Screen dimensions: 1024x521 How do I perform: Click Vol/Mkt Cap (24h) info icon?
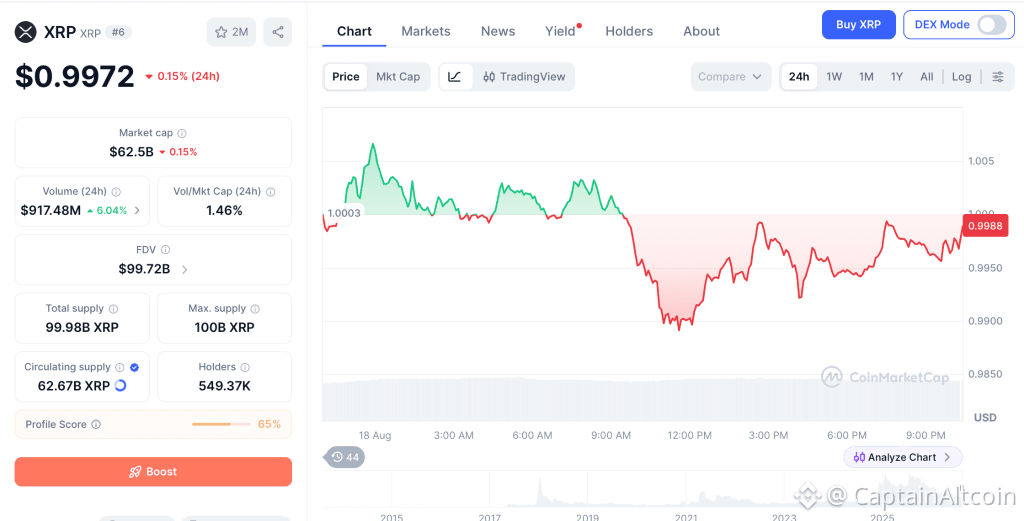[x=270, y=192]
